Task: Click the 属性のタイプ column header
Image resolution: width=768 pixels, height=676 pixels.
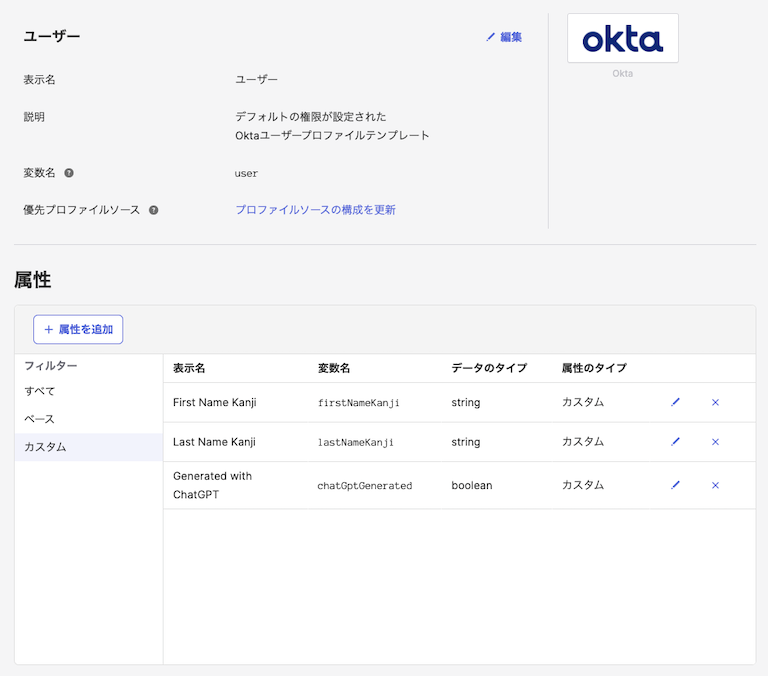Action: coord(594,368)
